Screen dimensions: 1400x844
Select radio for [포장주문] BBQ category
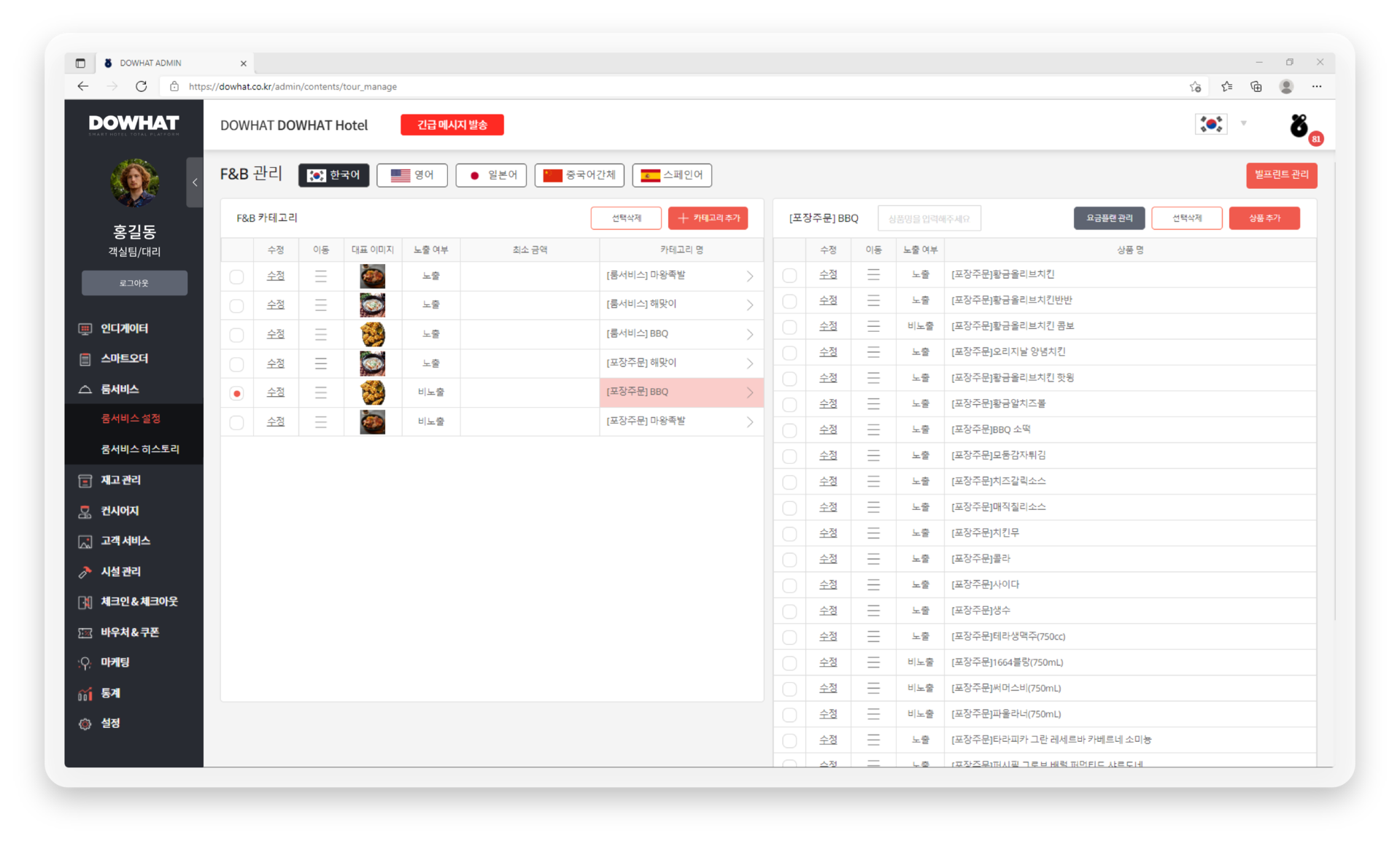pos(236,393)
